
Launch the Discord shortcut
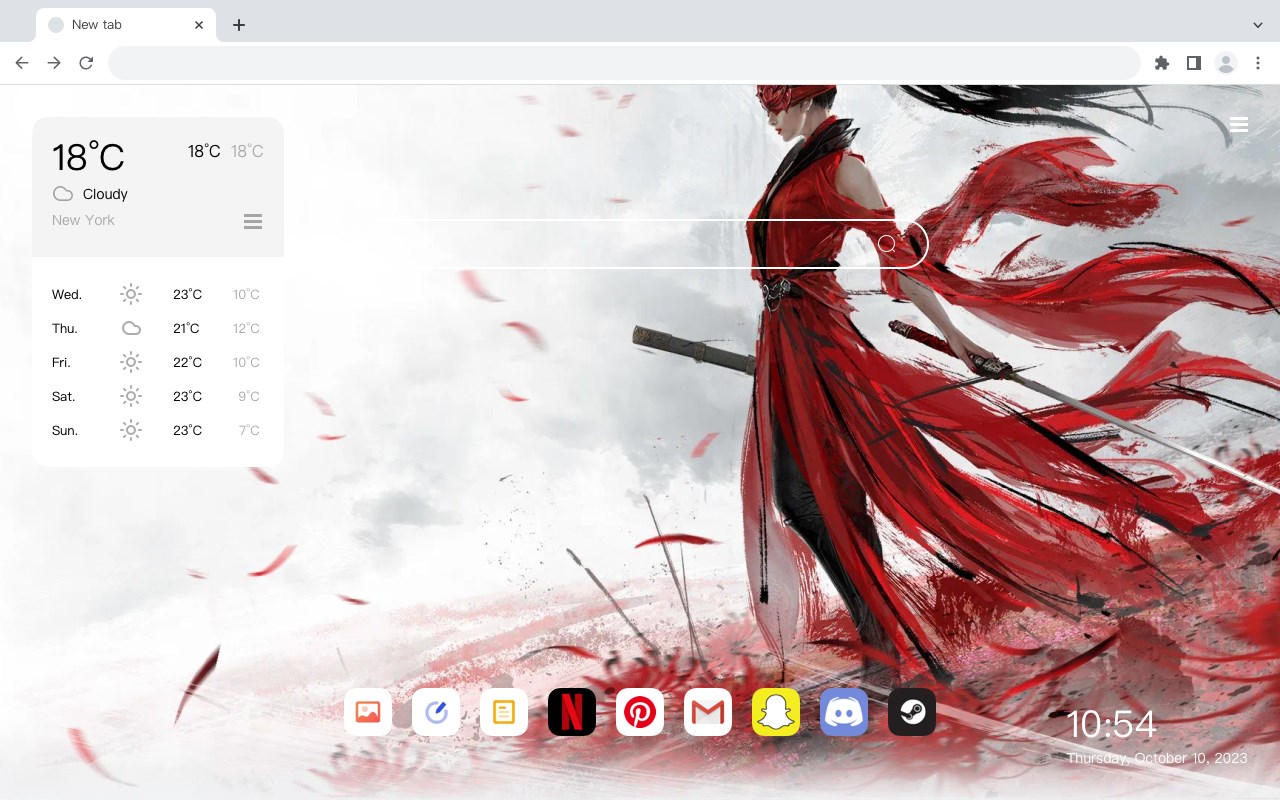click(x=844, y=712)
